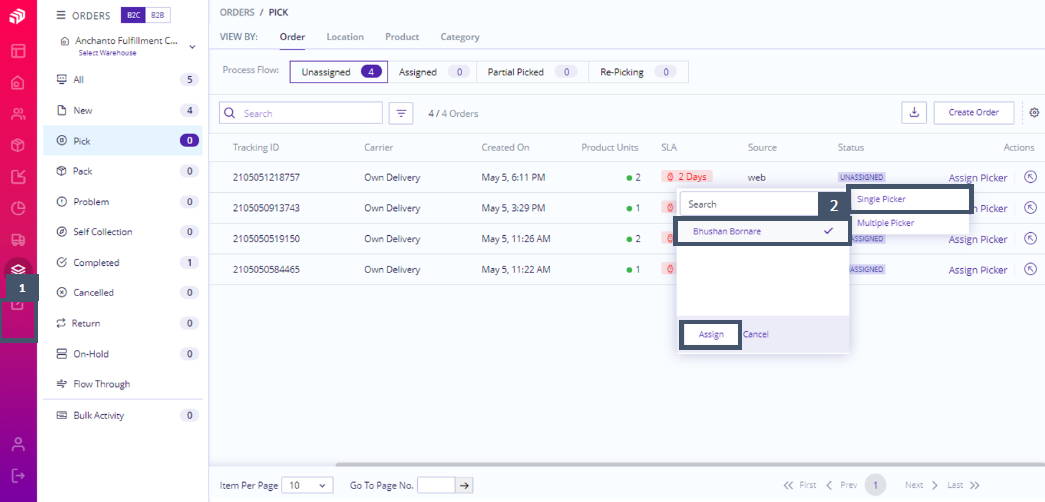The height and width of the screenshot is (502, 1045).
Task: Select the Assigned process flow
Action: click(432, 72)
